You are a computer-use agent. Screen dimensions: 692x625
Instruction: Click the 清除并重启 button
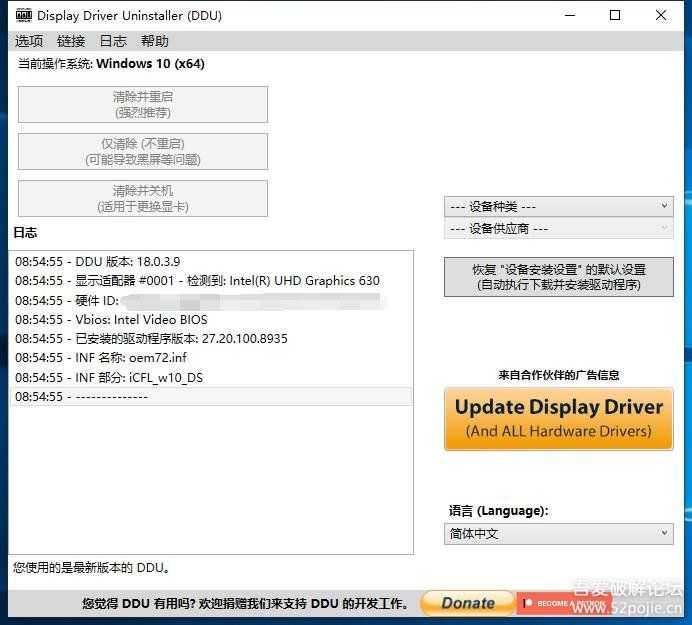143,104
